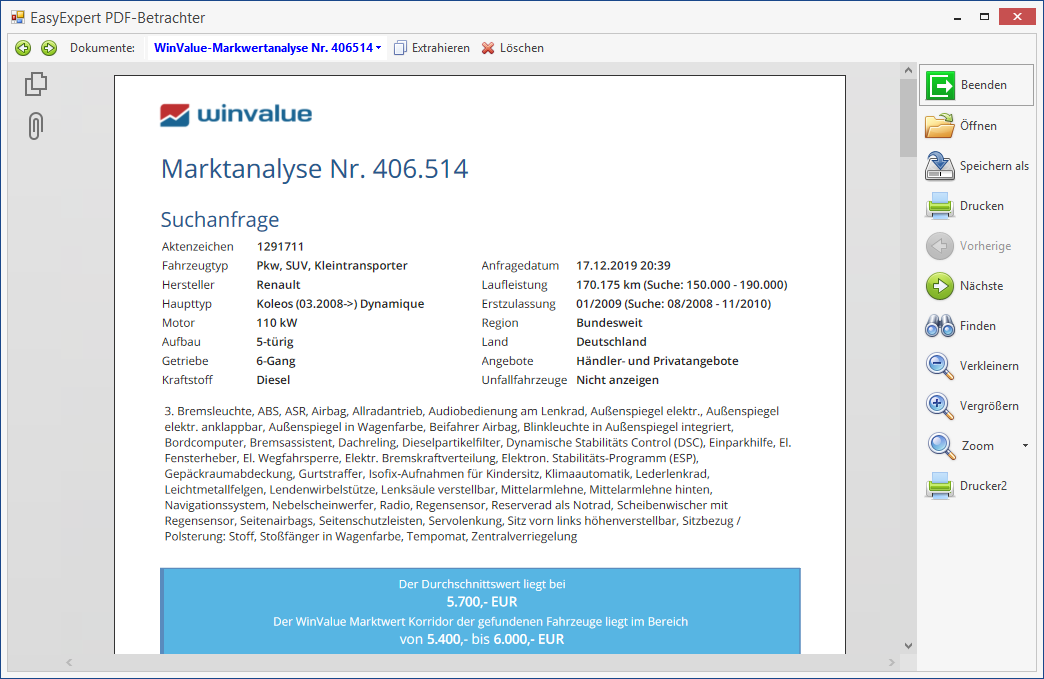Image resolution: width=1044 pixels, height=679 pixels.
Task: Click the Extrahieren copy icon
Action: 400,48
